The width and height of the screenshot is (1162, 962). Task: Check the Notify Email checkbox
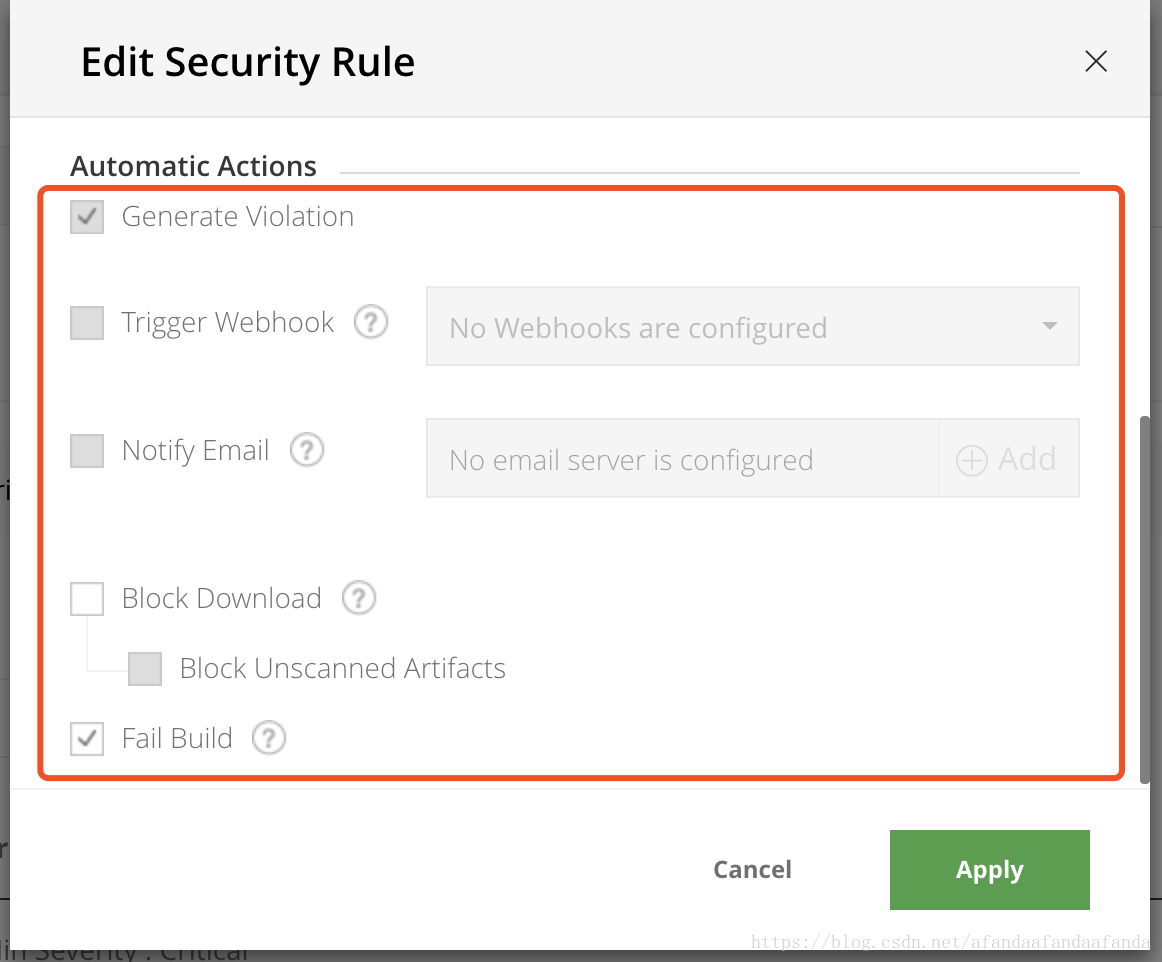pos(87,451)
